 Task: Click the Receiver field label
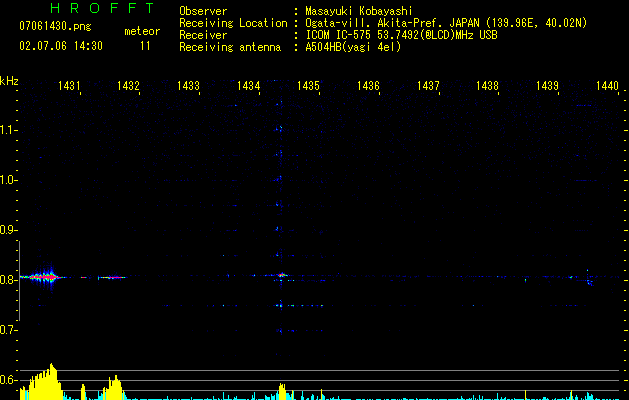click(203, 35)
